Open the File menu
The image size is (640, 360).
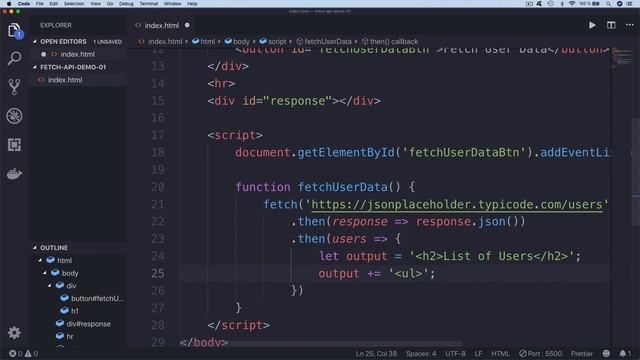click(x=40, y=4)
